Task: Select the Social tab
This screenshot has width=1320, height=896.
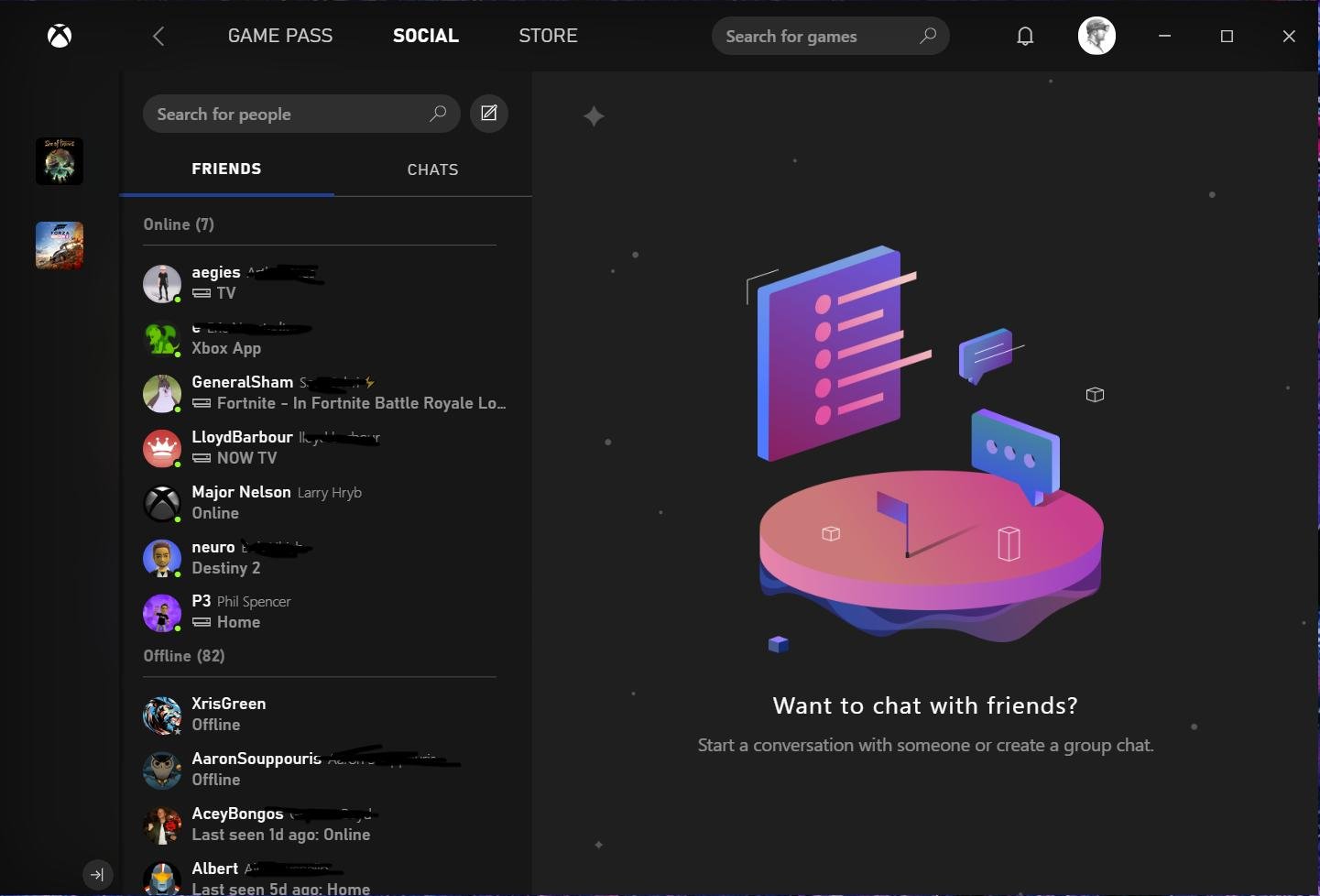Action: pyautogui.click(x=426, y=36)
